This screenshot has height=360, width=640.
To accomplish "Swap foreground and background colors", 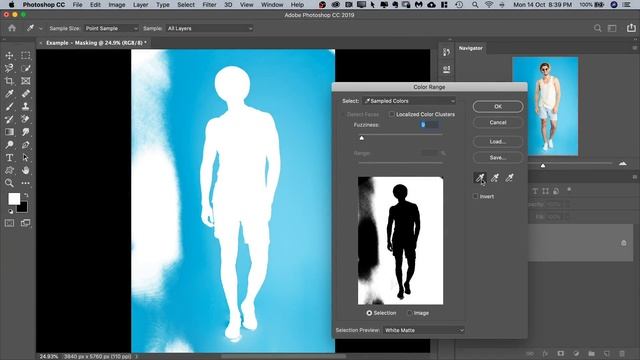I will [26, 196].
